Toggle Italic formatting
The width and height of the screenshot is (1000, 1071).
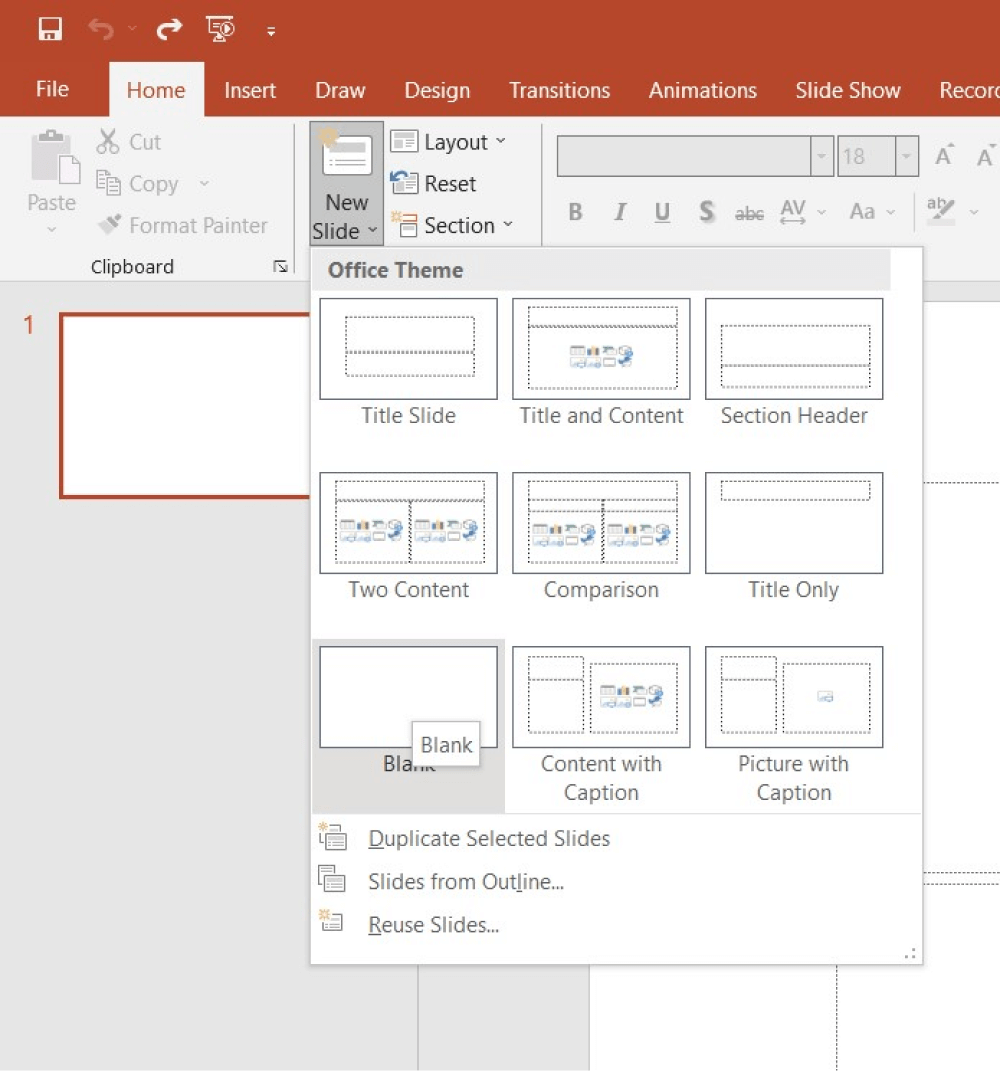[619, 212]
